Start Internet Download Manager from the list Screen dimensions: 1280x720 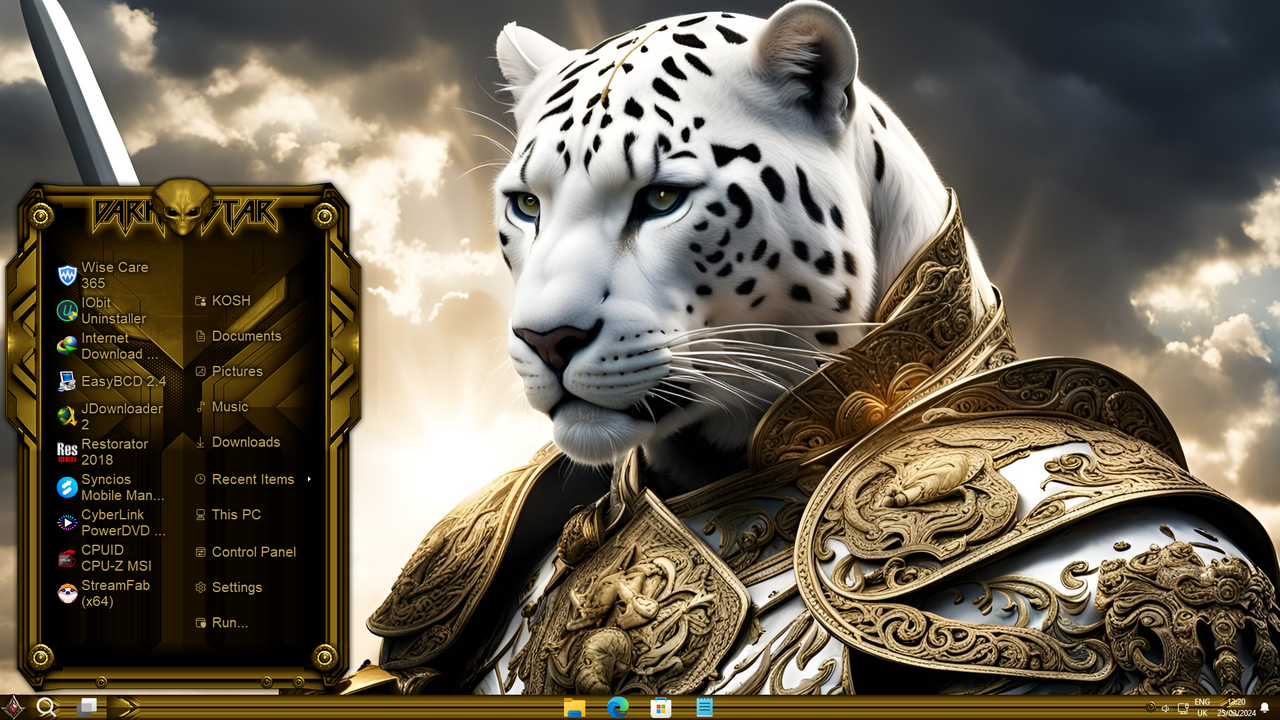coord(111,346)
